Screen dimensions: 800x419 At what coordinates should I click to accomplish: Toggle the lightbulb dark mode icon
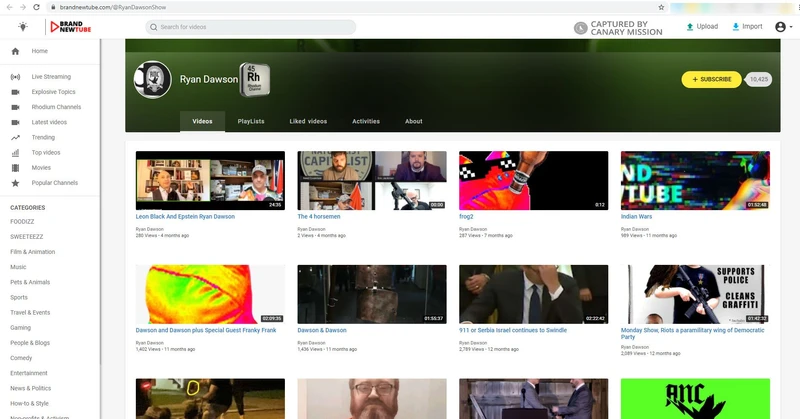click(23, 27)
